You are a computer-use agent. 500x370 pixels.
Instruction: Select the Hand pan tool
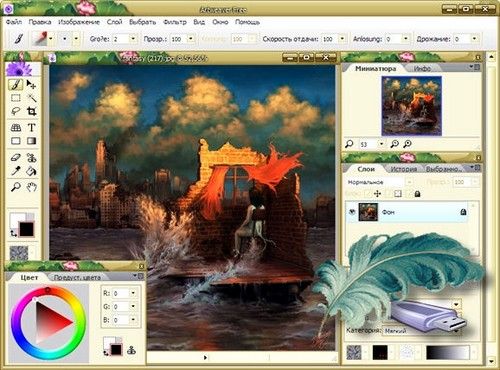tap(31, 187)
